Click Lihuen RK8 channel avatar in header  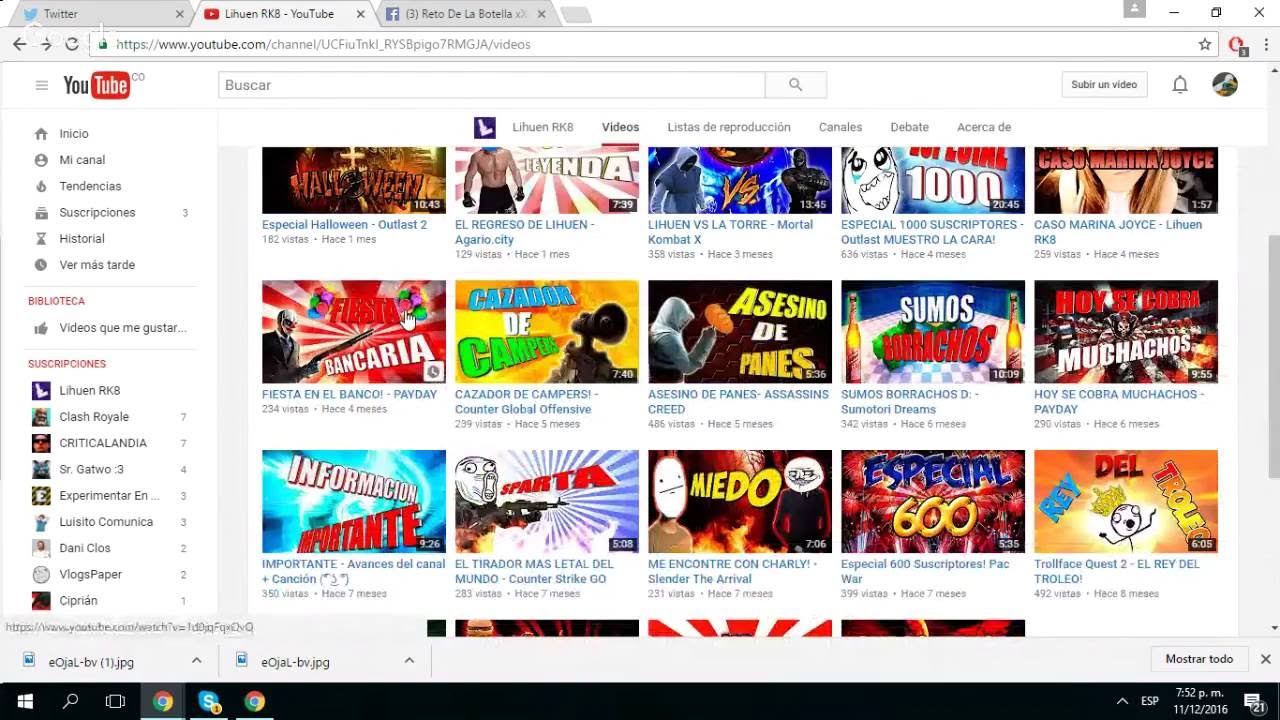pyautogui.click(x=485, y=127)
